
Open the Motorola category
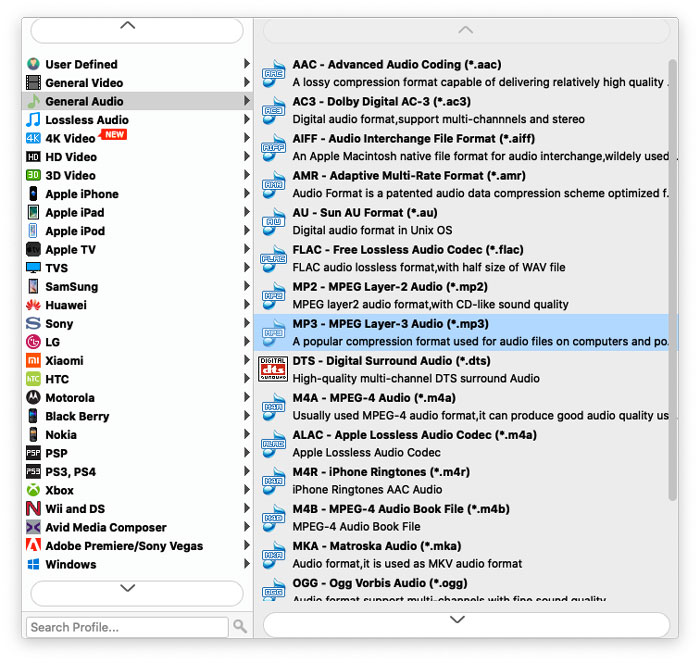(137, 397)
